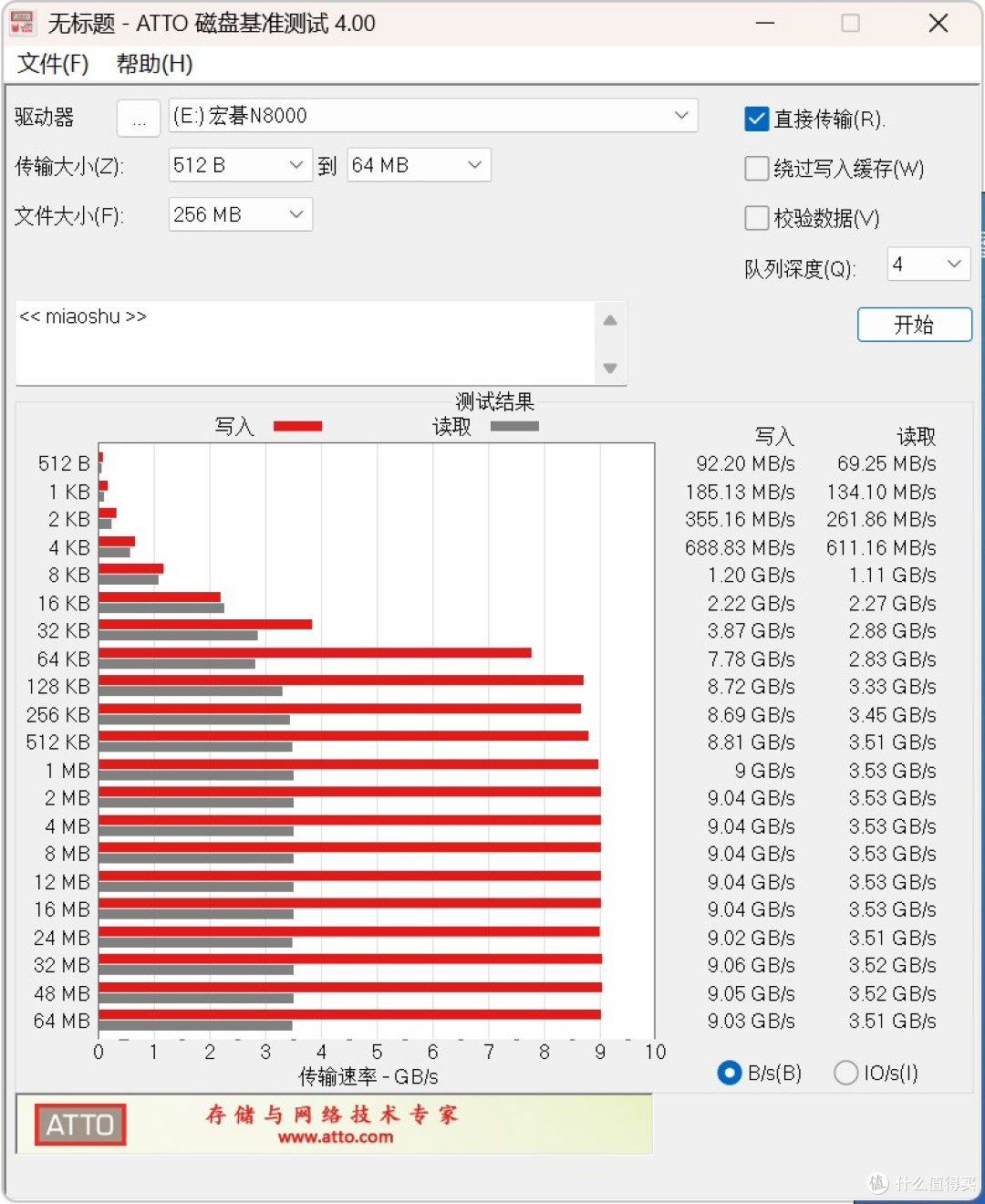985x1204 pixels.
Task: Click the 开始 start button
Action: tap(914, 325)
